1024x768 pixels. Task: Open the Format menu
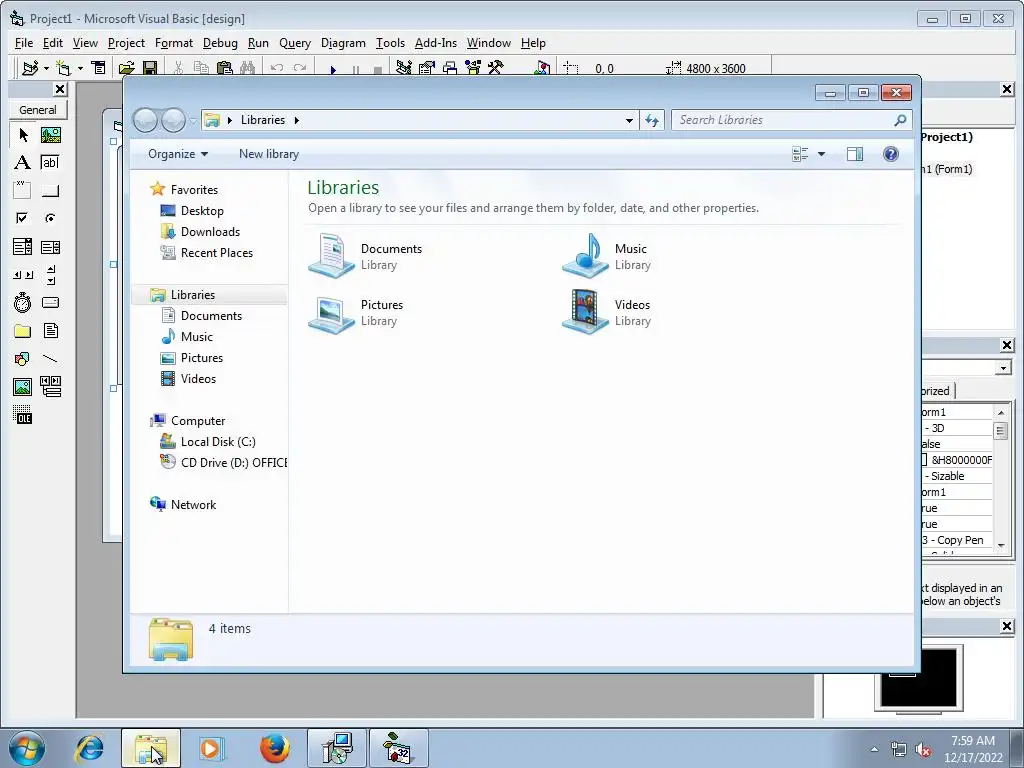[x=174, y=43]
